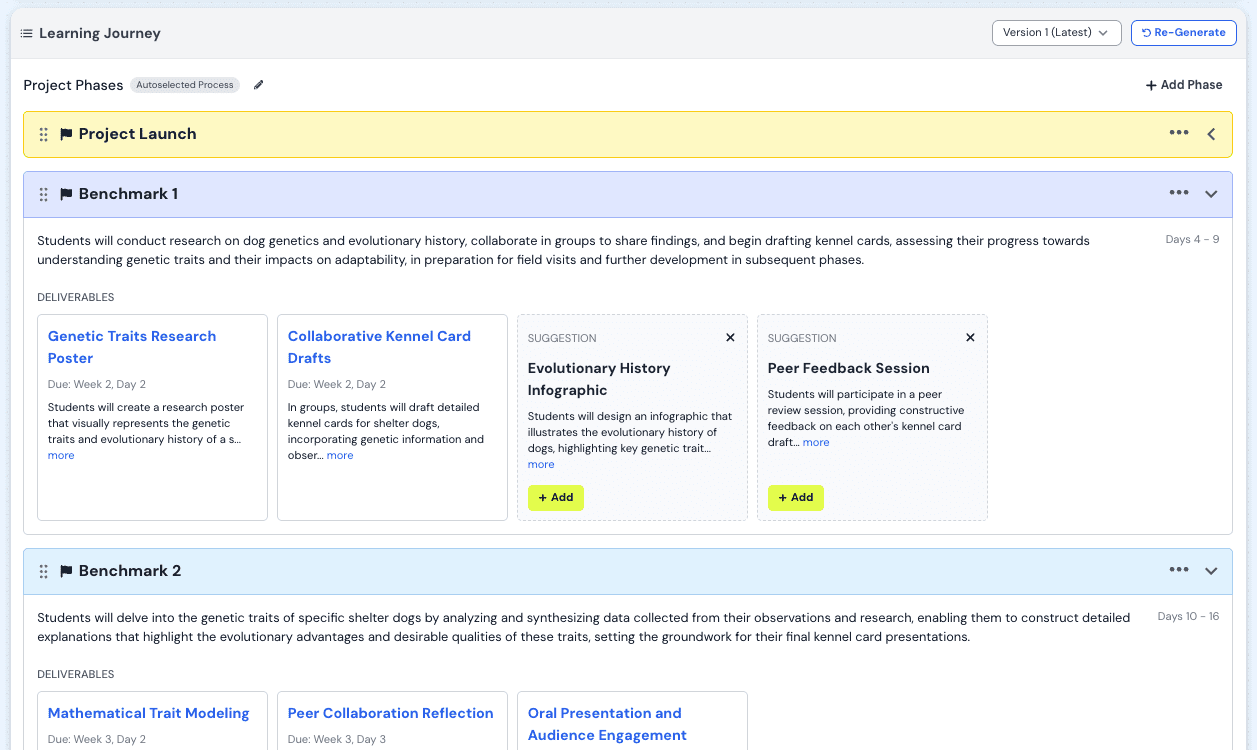
Task: Click the drag handle on Benchmark 1
Action: tap(43, 194)
